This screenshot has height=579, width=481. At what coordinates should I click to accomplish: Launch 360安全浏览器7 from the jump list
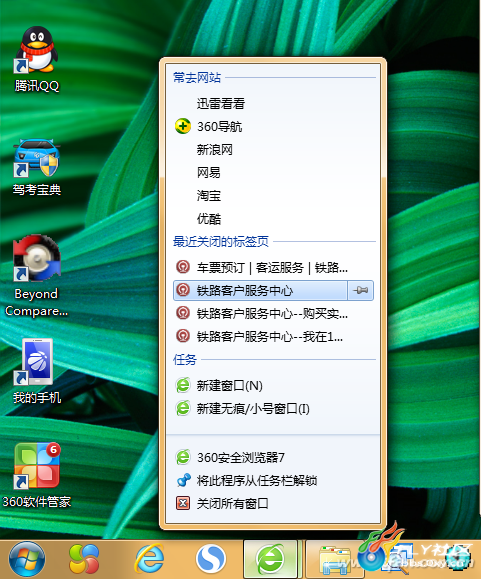(273, 458)
